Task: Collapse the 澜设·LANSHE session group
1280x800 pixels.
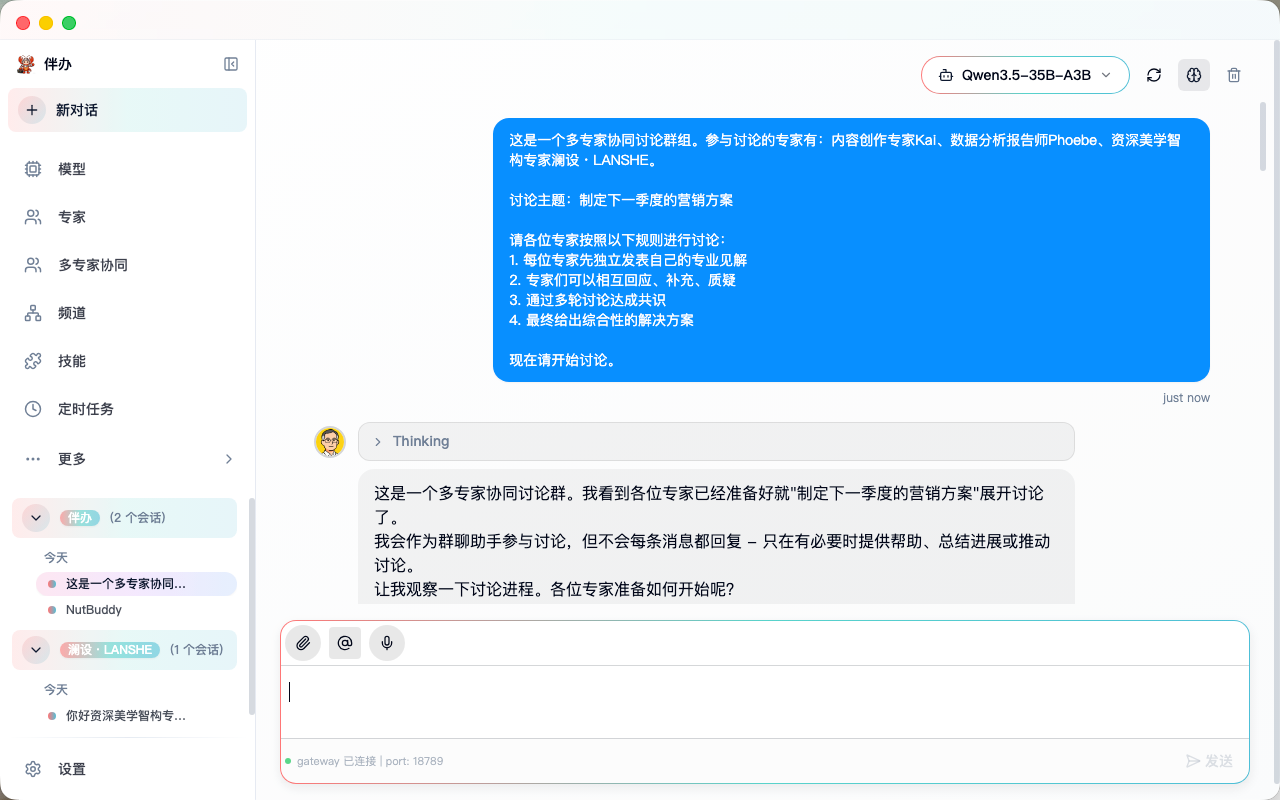Action: coord(35,649)
